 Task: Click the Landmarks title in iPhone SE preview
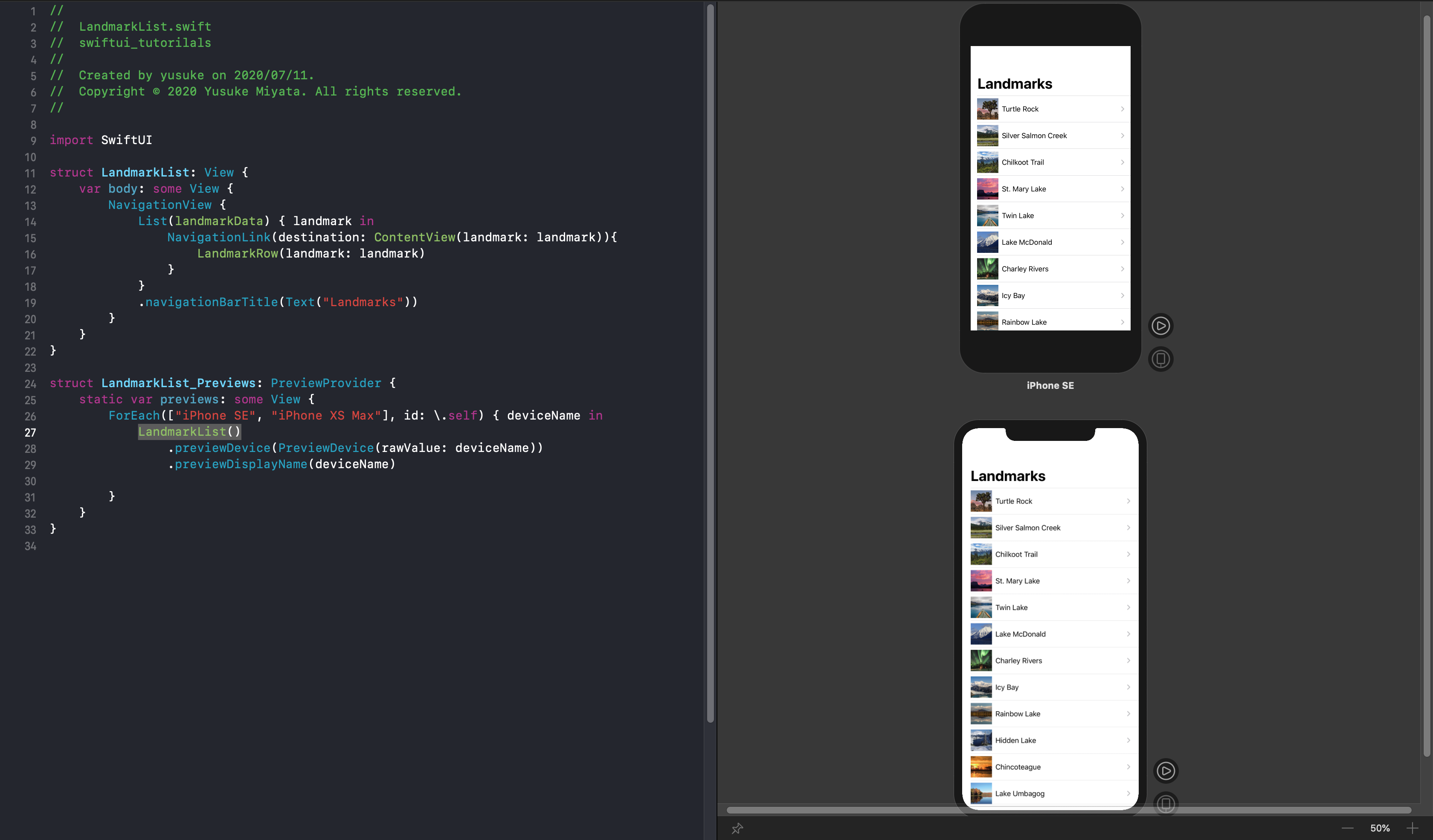tap(1015, 84)
